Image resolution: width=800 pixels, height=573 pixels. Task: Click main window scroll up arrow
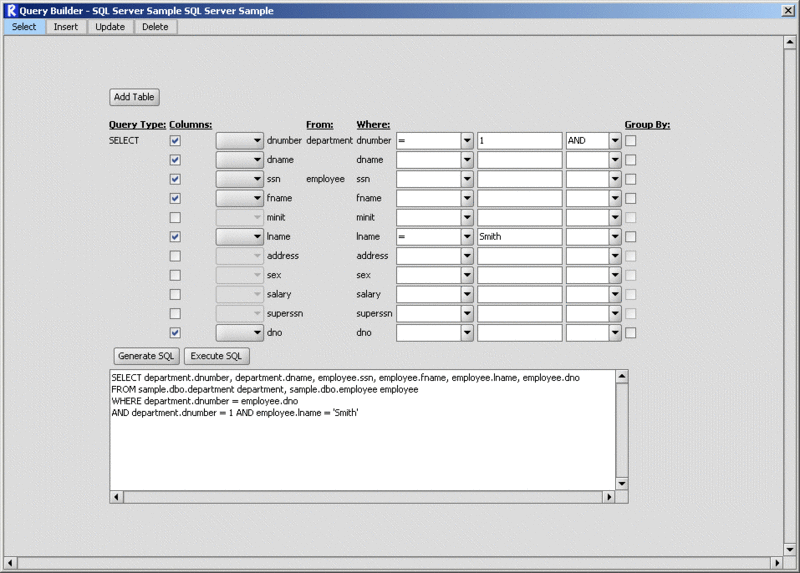point(789,42)
